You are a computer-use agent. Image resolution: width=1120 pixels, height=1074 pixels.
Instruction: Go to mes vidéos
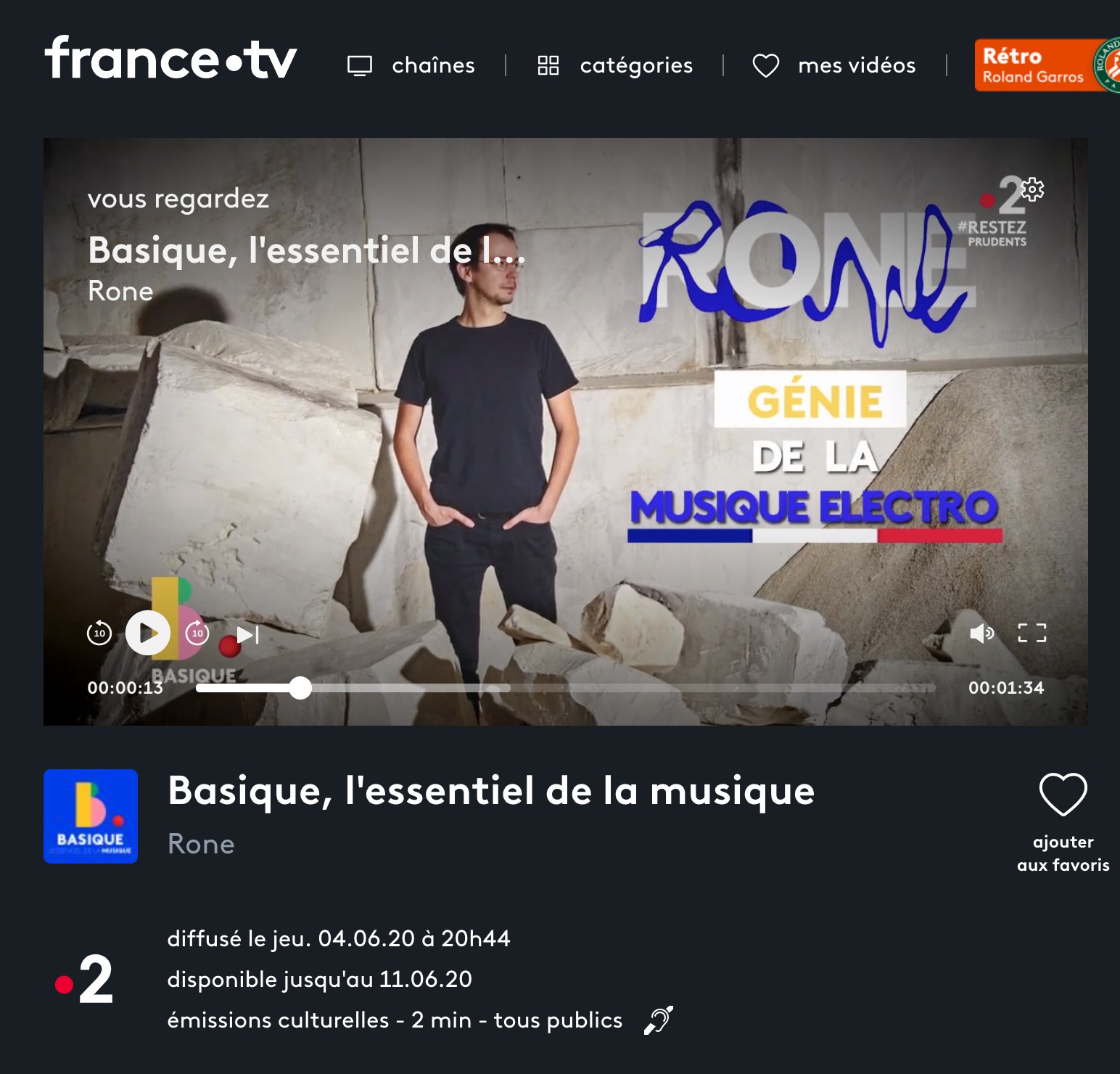(x=834, y=65)
